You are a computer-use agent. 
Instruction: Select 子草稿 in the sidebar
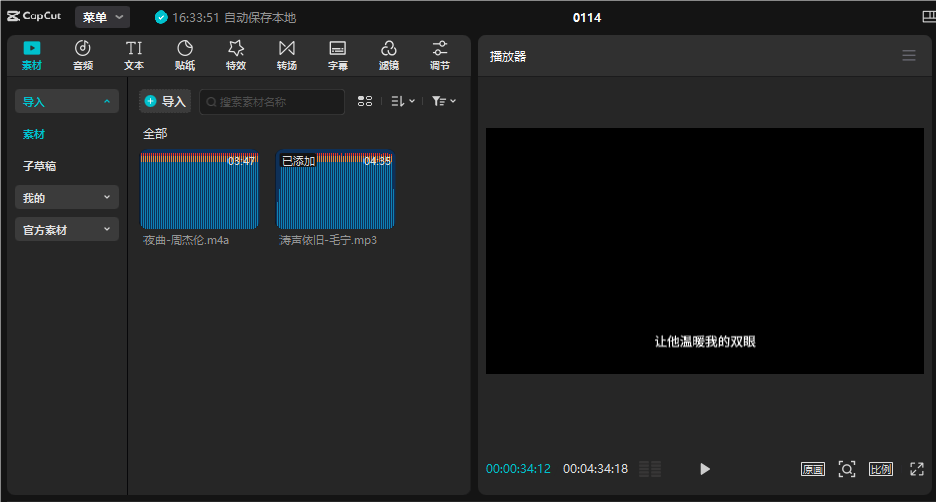tap(39, 166)
